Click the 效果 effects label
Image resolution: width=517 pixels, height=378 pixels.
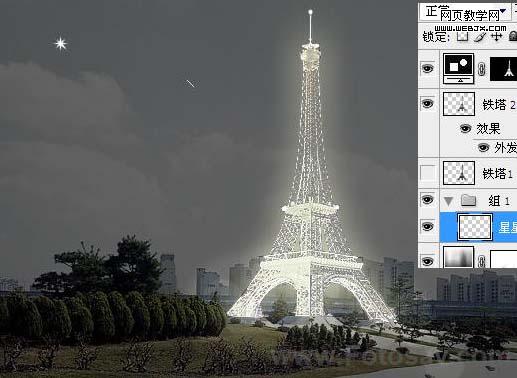pyautogui.click(x=488, y=129)
